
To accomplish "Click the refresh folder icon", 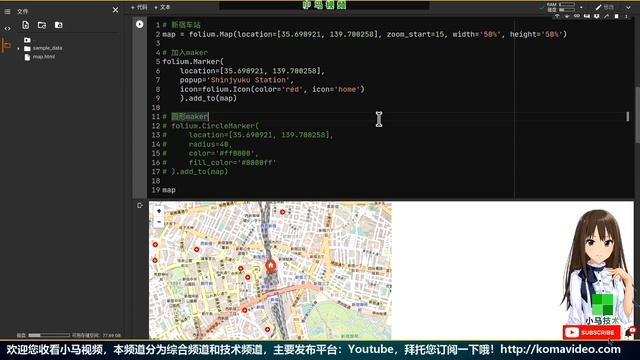I will [42, 25].
